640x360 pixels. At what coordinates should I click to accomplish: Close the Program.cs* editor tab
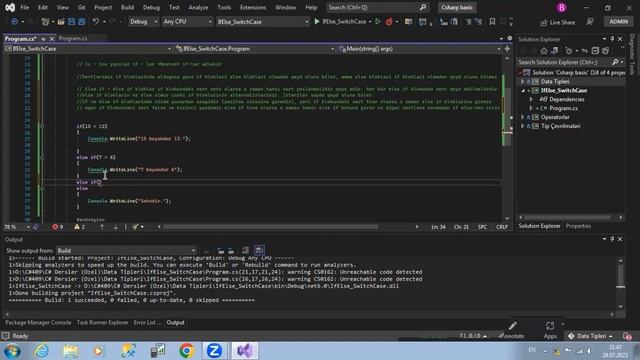point(52,39)
